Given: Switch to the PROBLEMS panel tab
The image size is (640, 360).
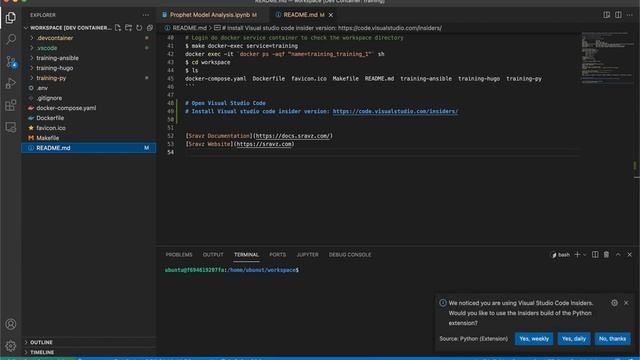Looking at the screenshot, I should pos(179,255).
